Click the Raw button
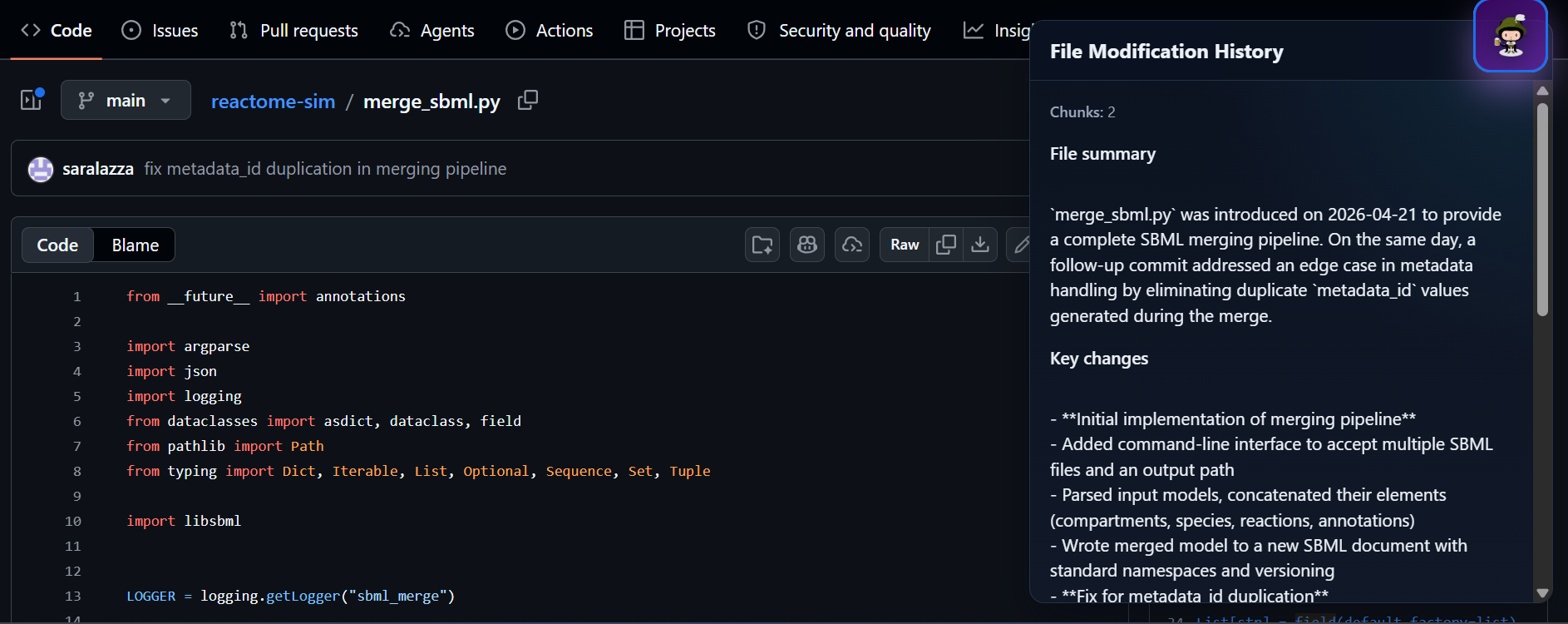Viewport: 1568px width, 624px height. 905,245
